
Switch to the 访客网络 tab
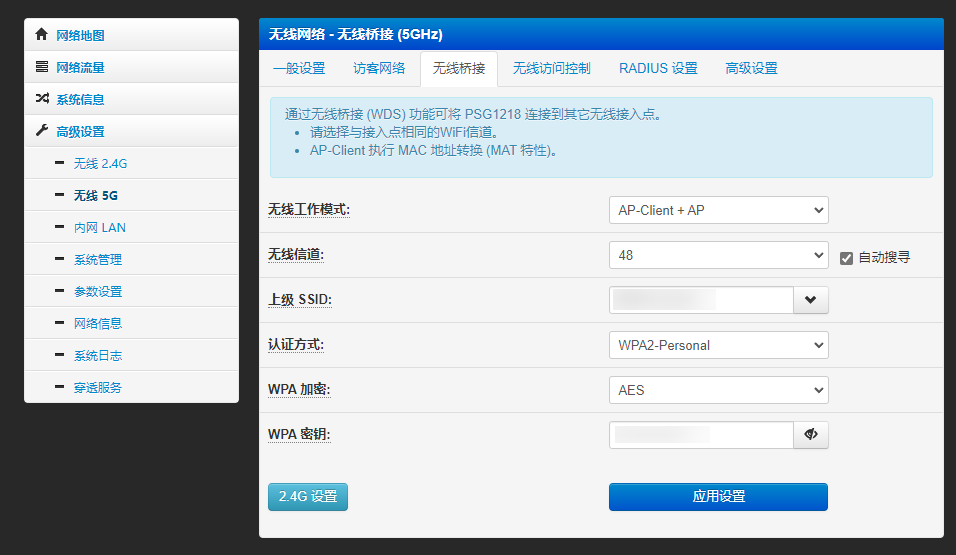379,69
